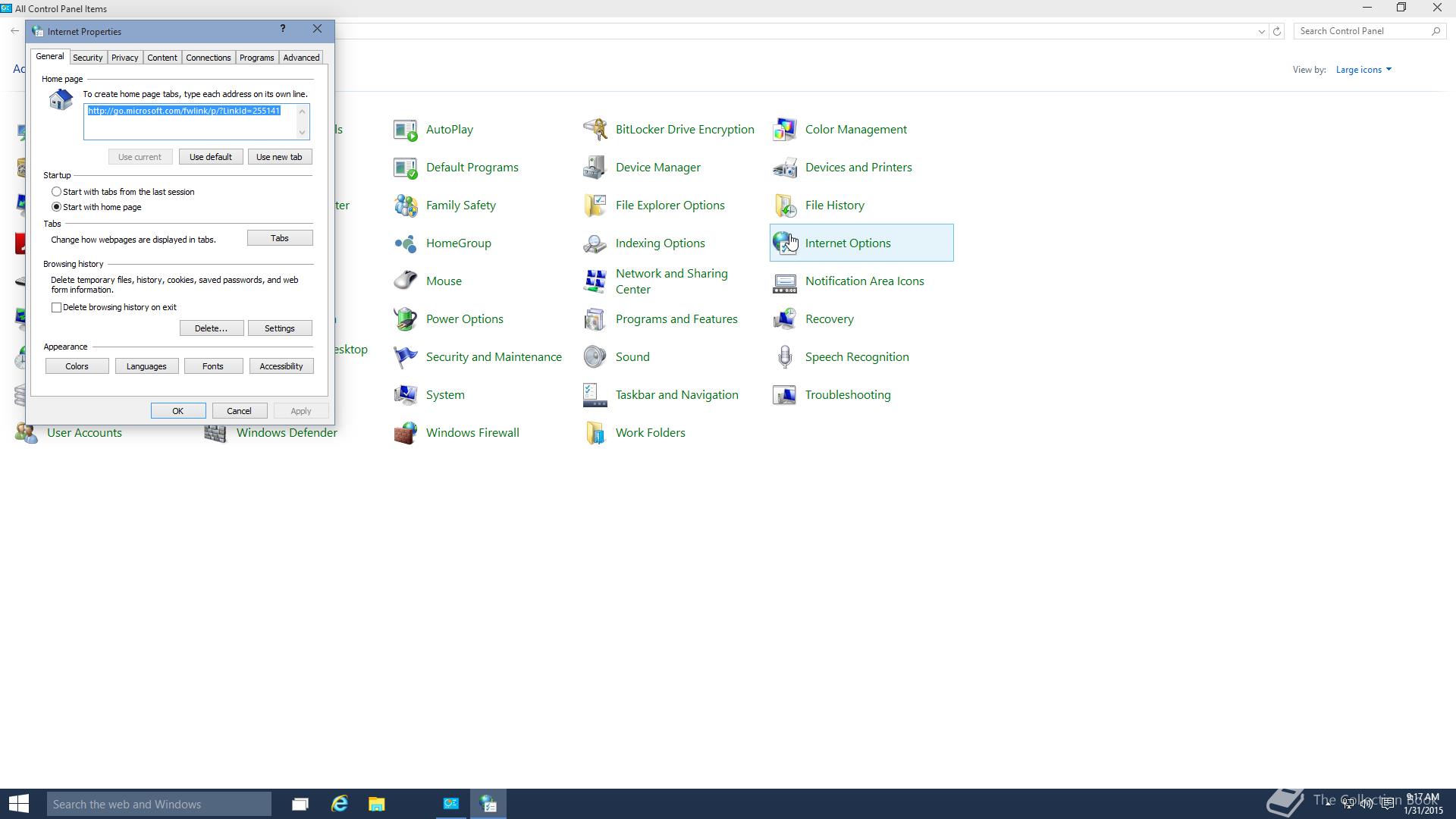Open Color Management icon
This screenshot has height=819, width=1456.
point(785,130)
